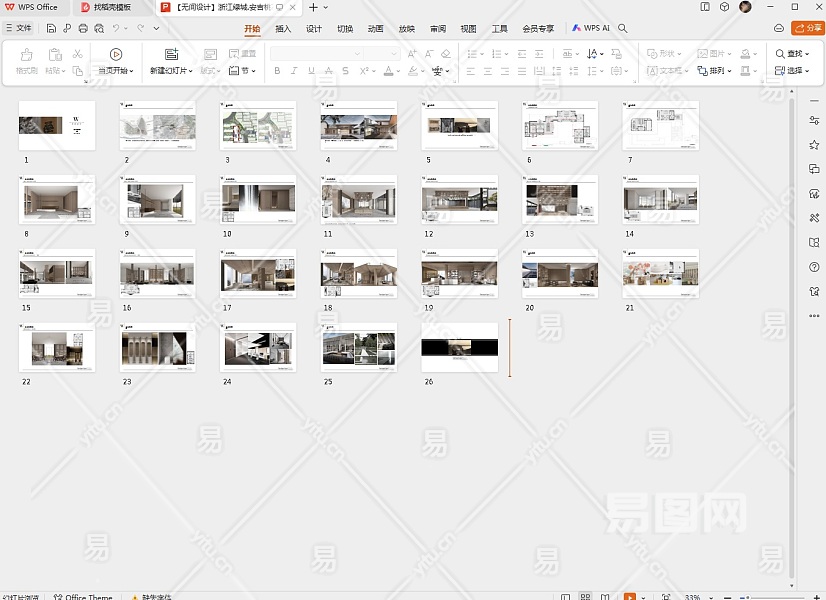Viewport: 826px width, 600px height.
Task: Click the save icon in quick access toolbar
Action: coord(51,29)
